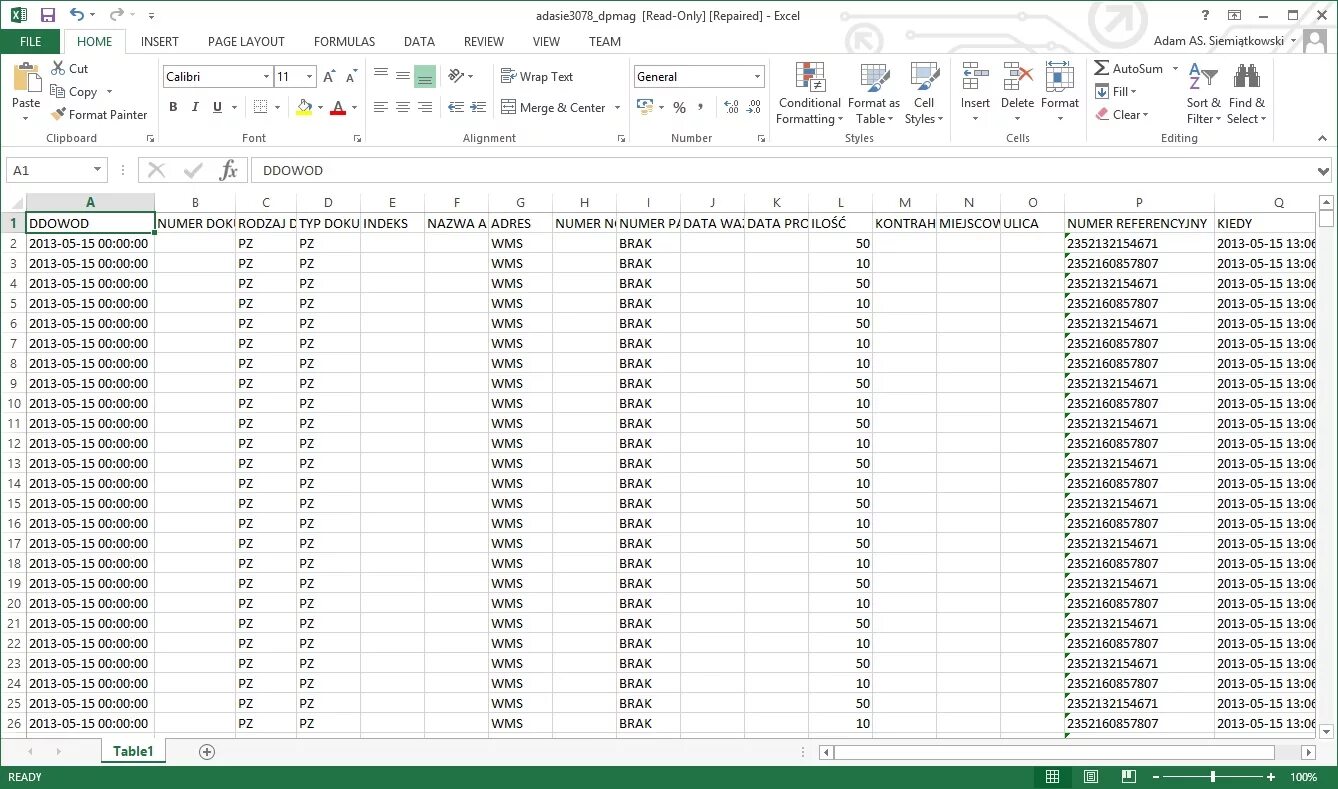This screenshot has height=789, width=1338.
Task: Switch to the FORMULAS ribbon tab
Action: point(345,42)
